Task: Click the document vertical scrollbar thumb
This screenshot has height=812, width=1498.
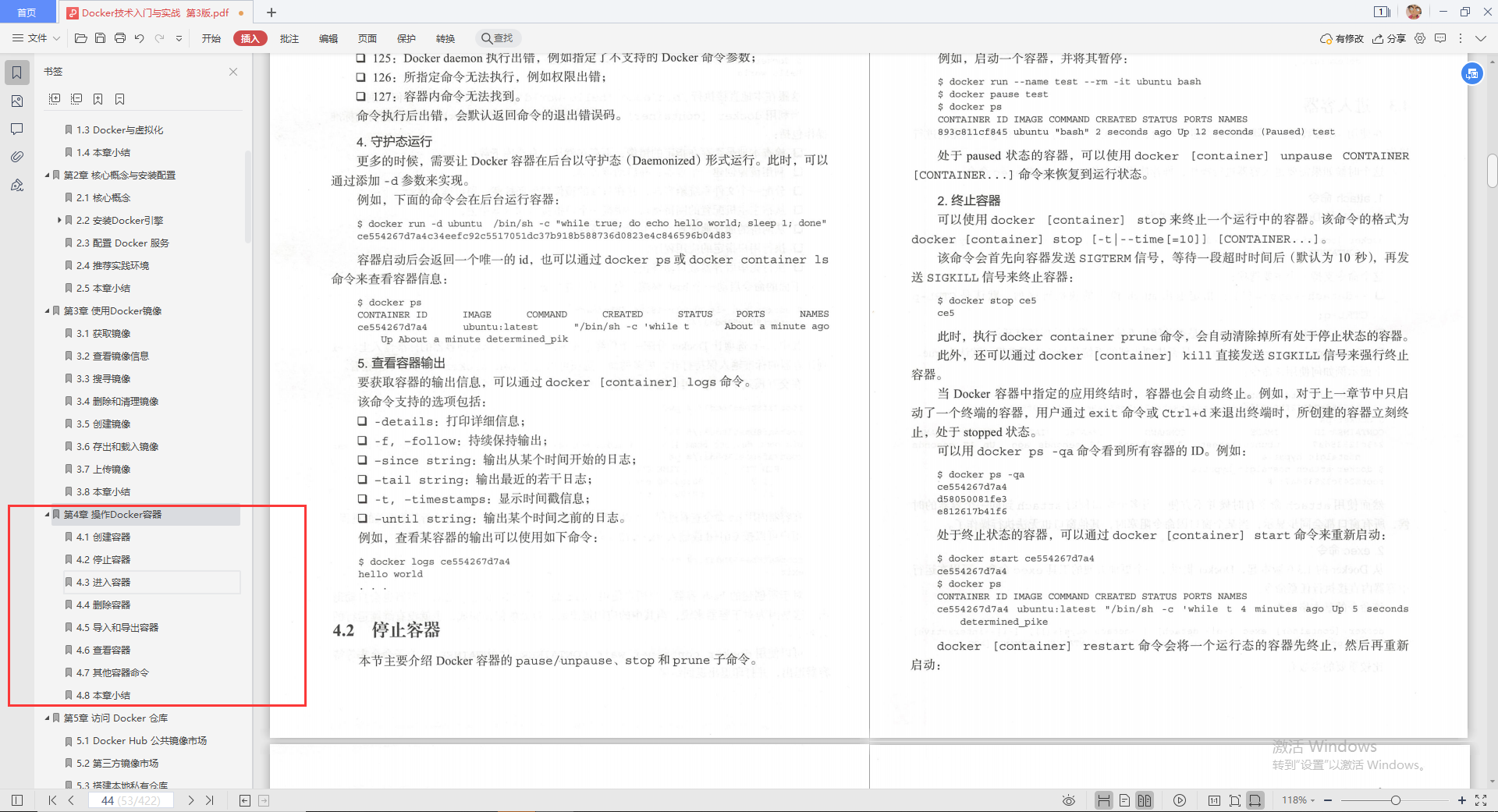Action: click(x=1492, y=171)
